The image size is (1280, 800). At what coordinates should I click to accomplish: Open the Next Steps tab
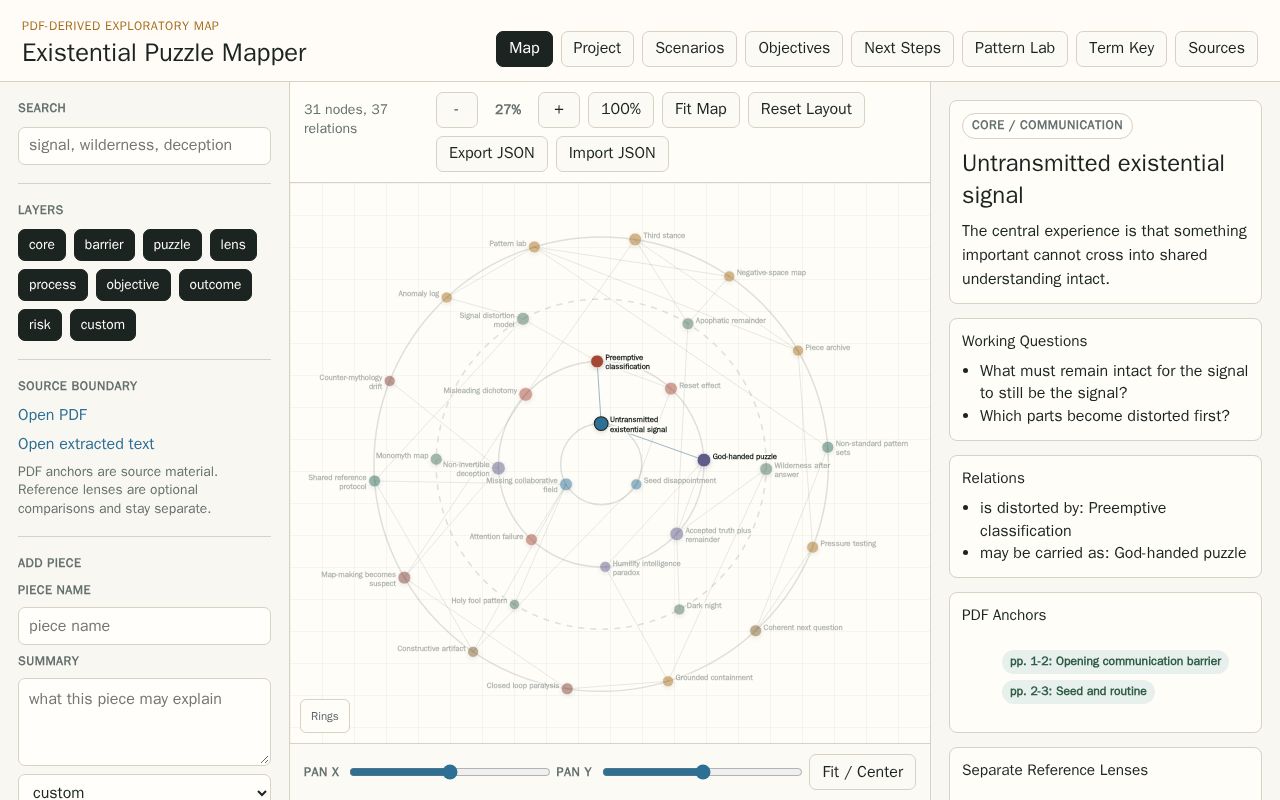pyautogui.click(x=902, y=48)
